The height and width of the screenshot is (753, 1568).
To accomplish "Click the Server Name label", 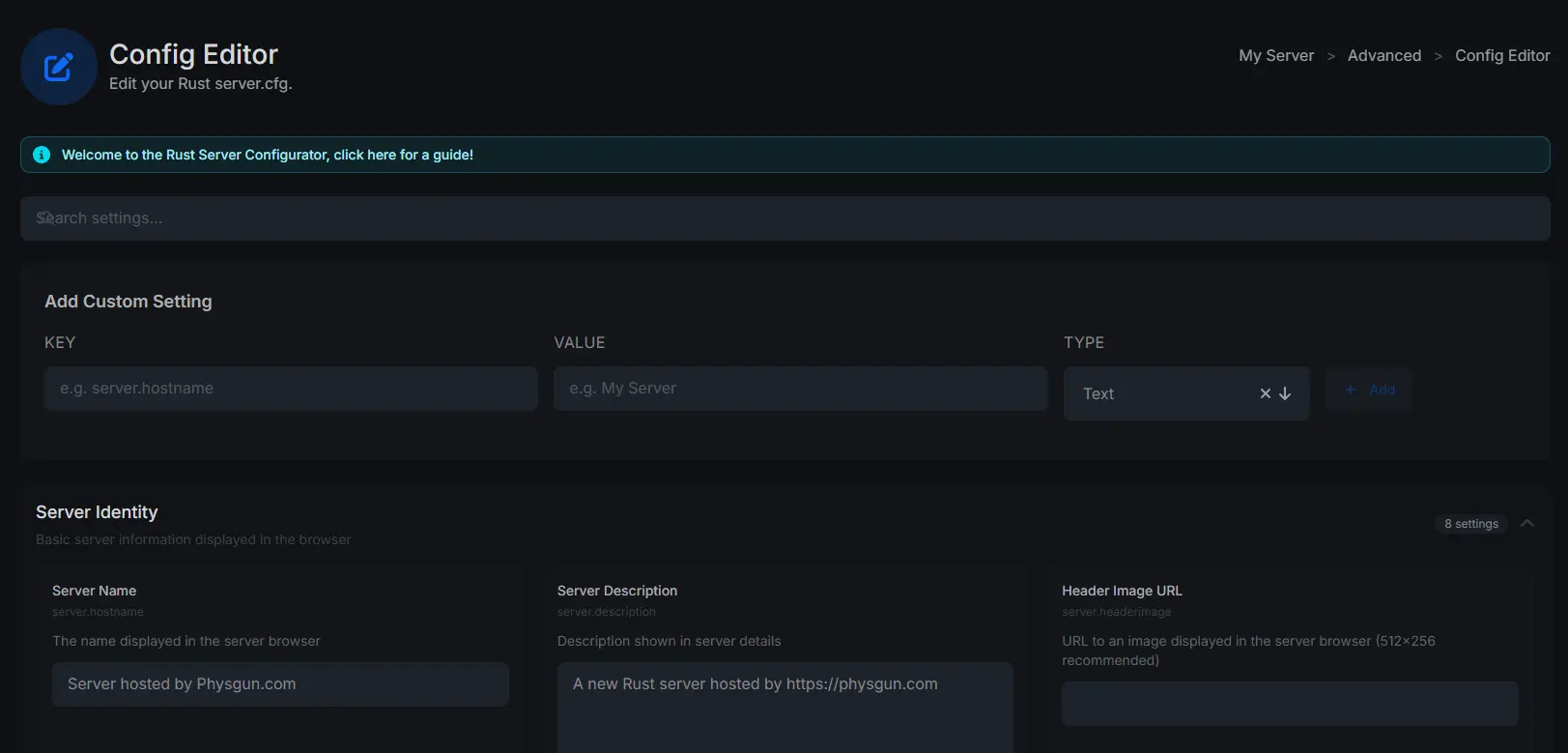I will [95, 591].
